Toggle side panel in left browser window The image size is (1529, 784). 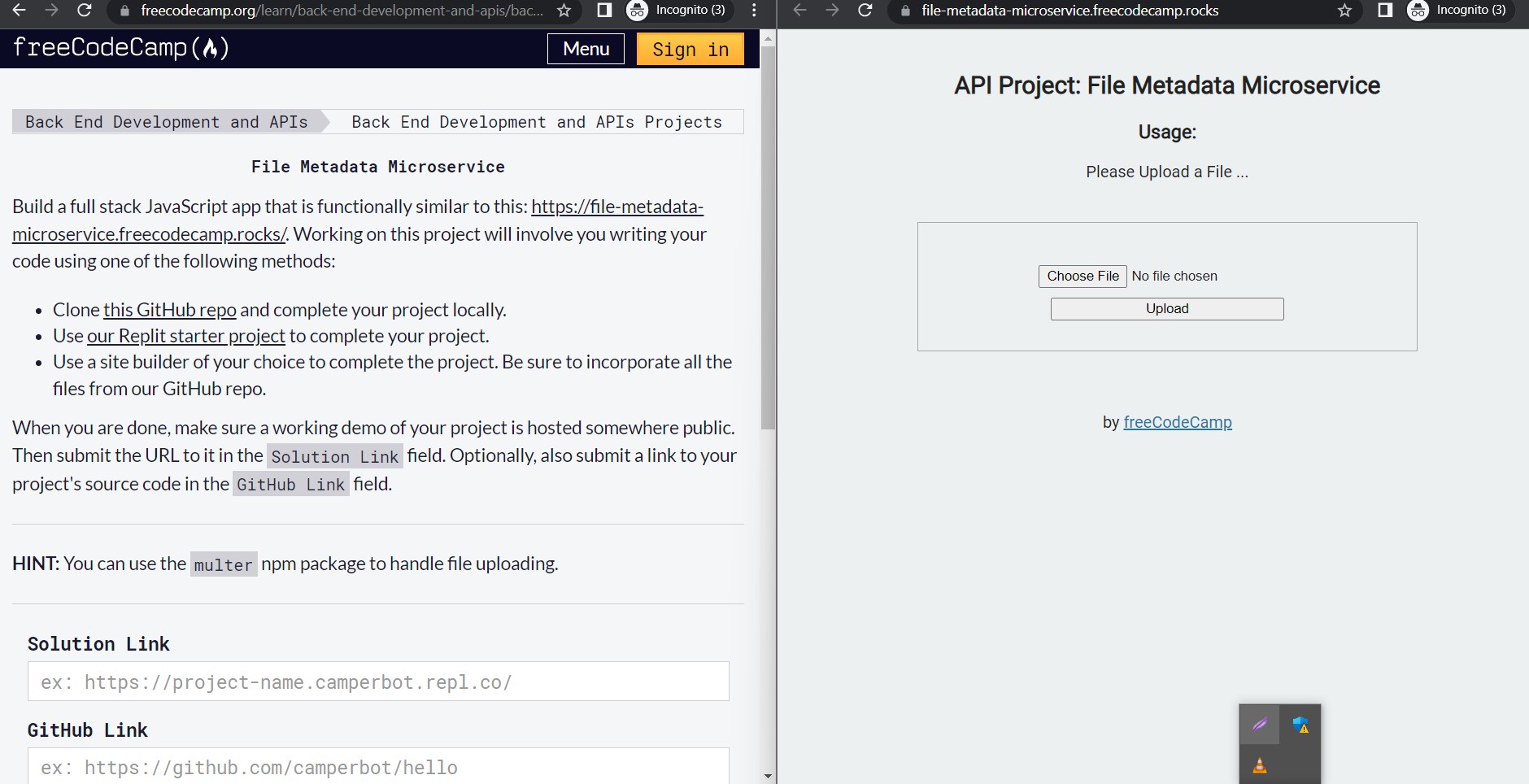604,11
